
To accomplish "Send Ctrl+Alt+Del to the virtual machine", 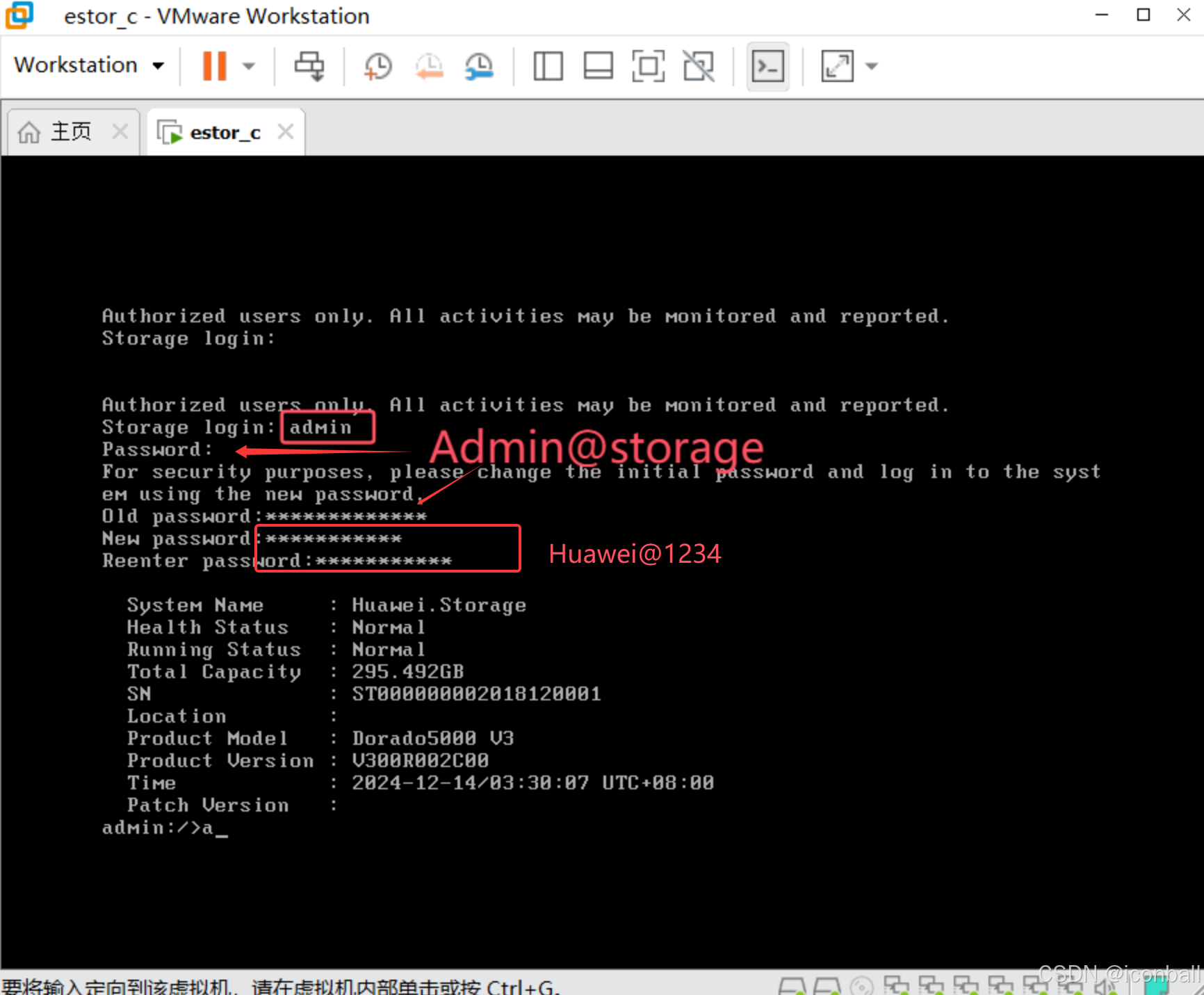I will [309, 66].
